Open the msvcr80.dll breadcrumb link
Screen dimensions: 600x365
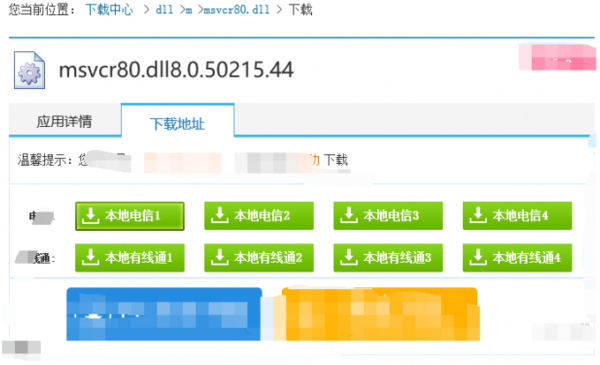click(236, 10)
